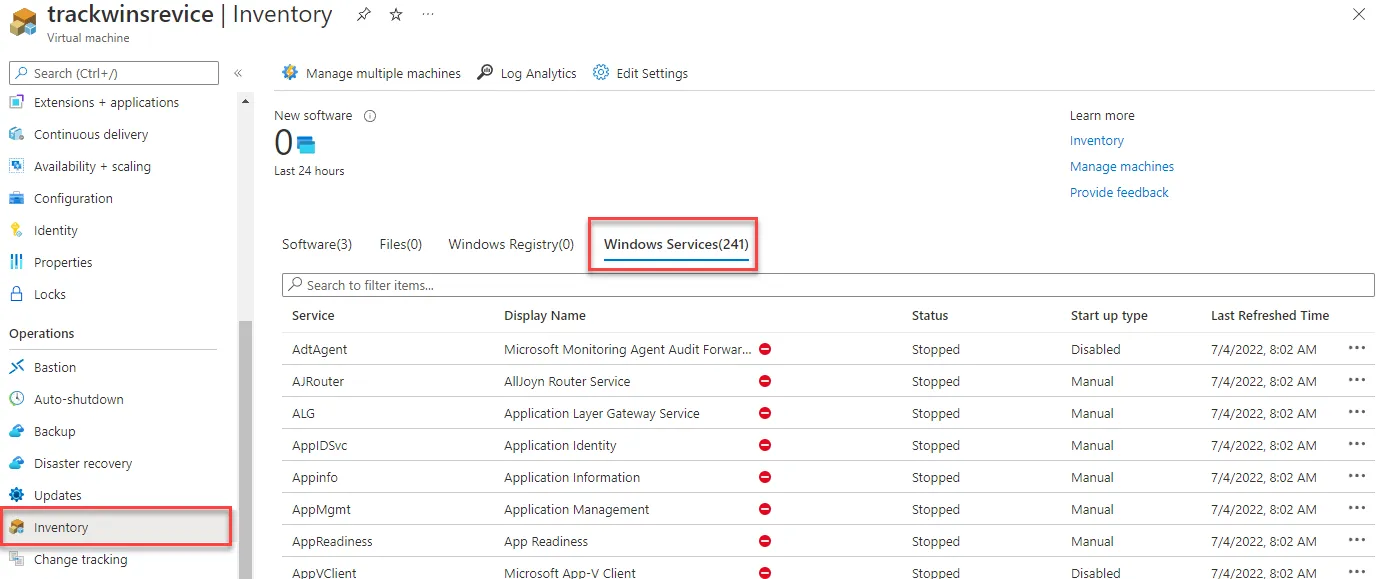Focus the Search to filter items field
Image resolution: width=1386 pixels, height=579 pixels.
[x=828, y=285]
